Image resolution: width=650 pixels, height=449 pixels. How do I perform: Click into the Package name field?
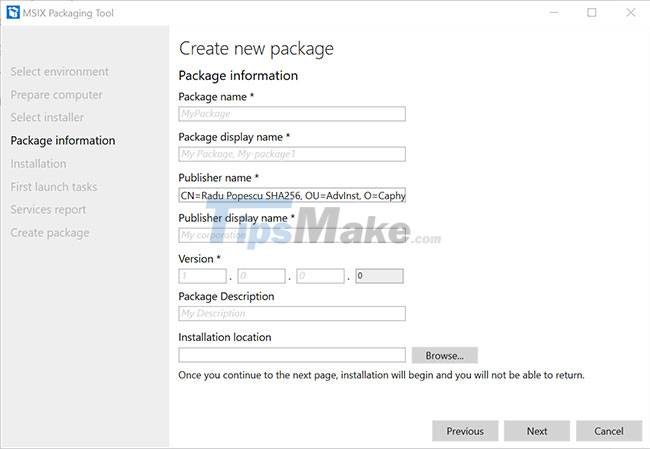(x=292, y=114)
